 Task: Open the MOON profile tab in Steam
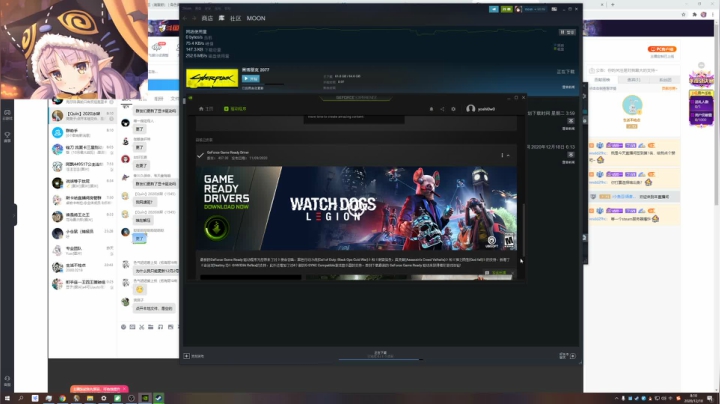coord(256,18)
